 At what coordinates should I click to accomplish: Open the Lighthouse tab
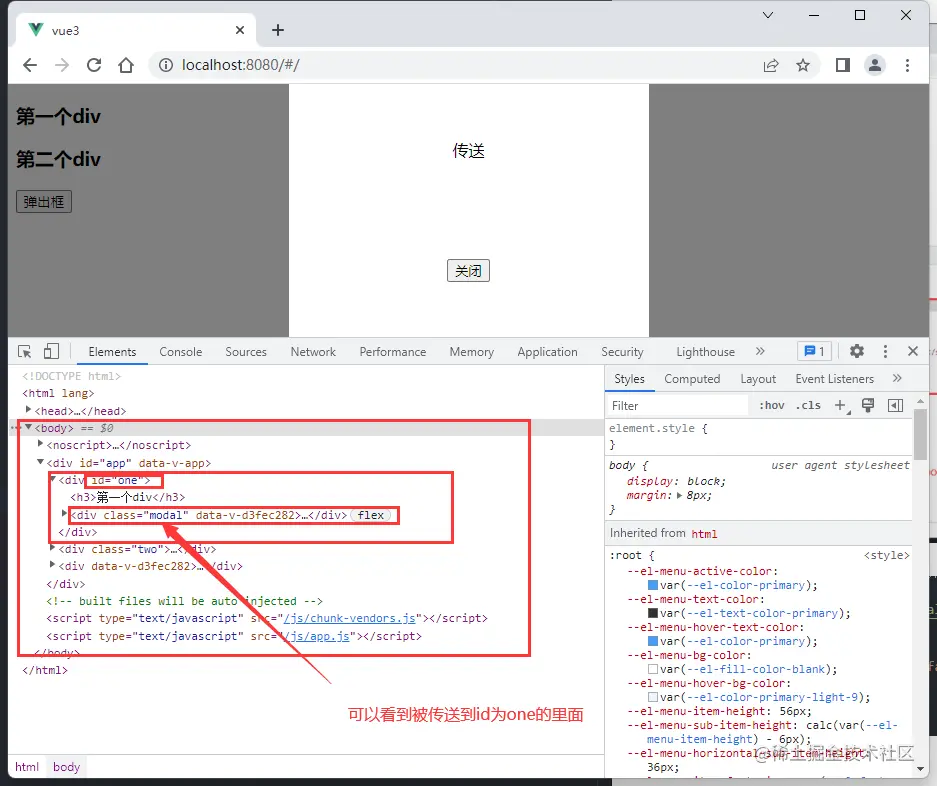point(705,352)
